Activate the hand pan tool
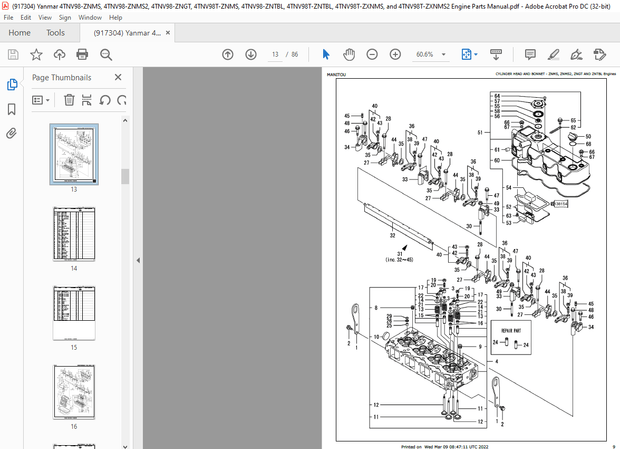Viewport: 620px width, 449px height. (349, 55)
